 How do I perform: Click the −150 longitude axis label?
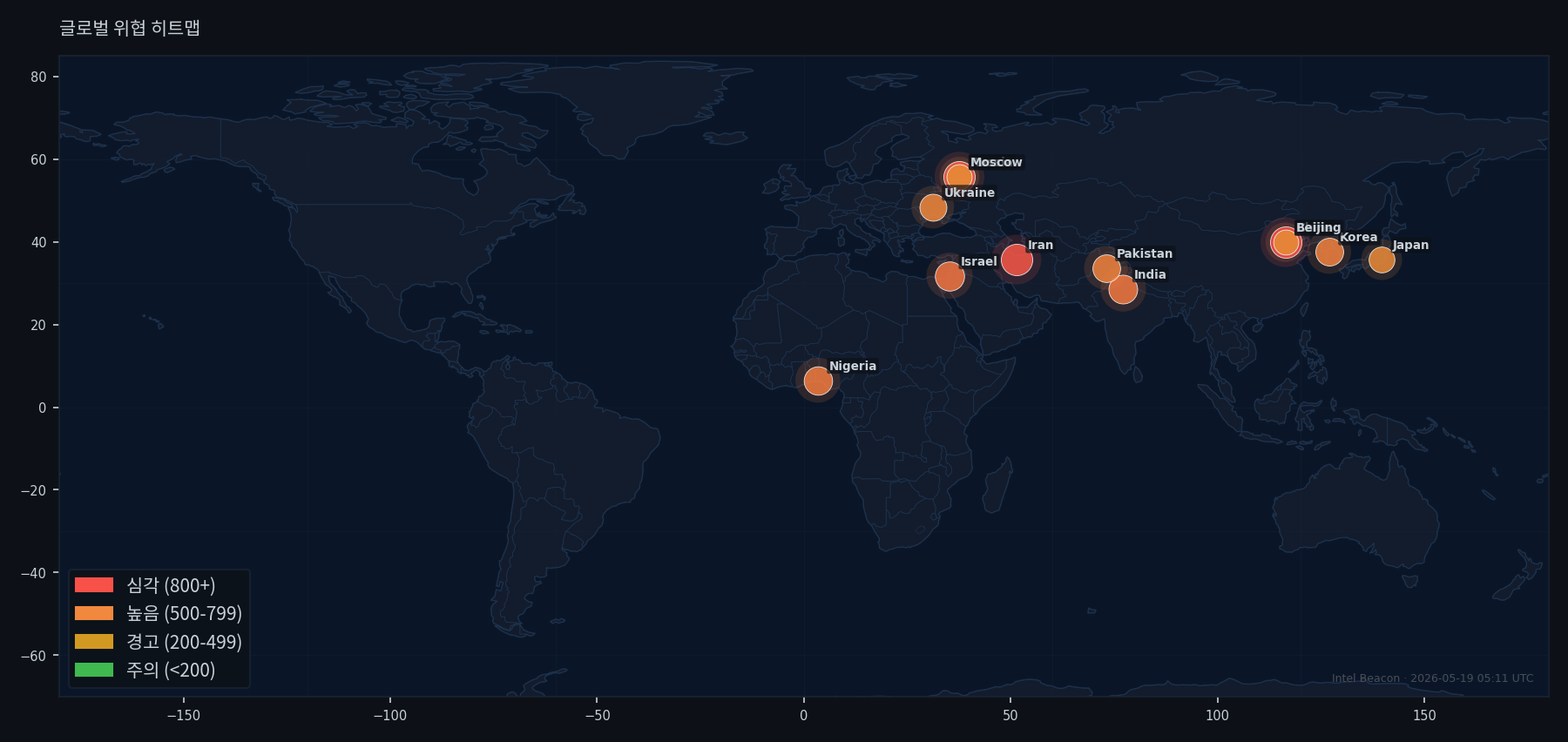click(183, 716)
